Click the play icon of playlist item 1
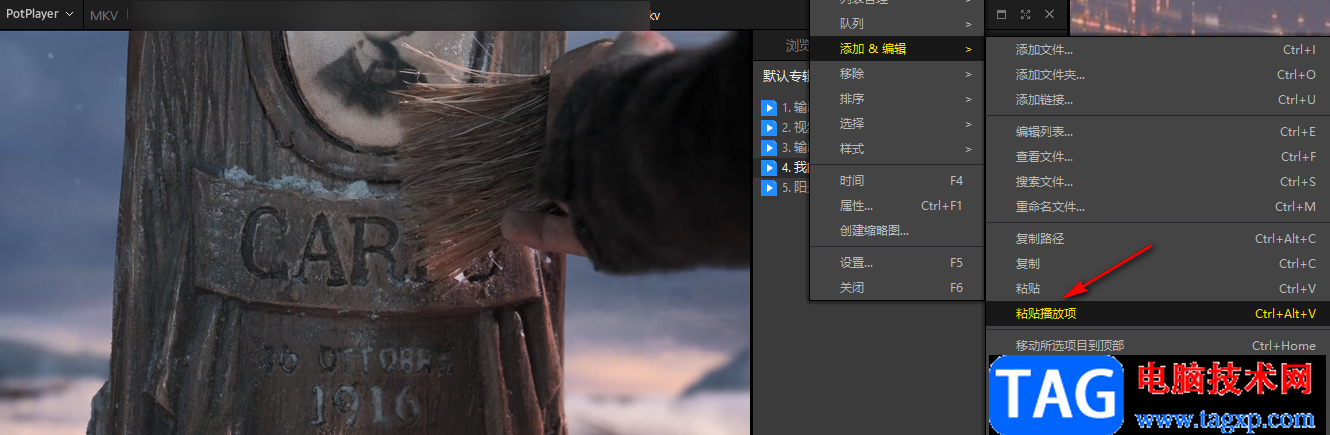1330x435 pixels. pyautogui.click(x=769, y=107)
